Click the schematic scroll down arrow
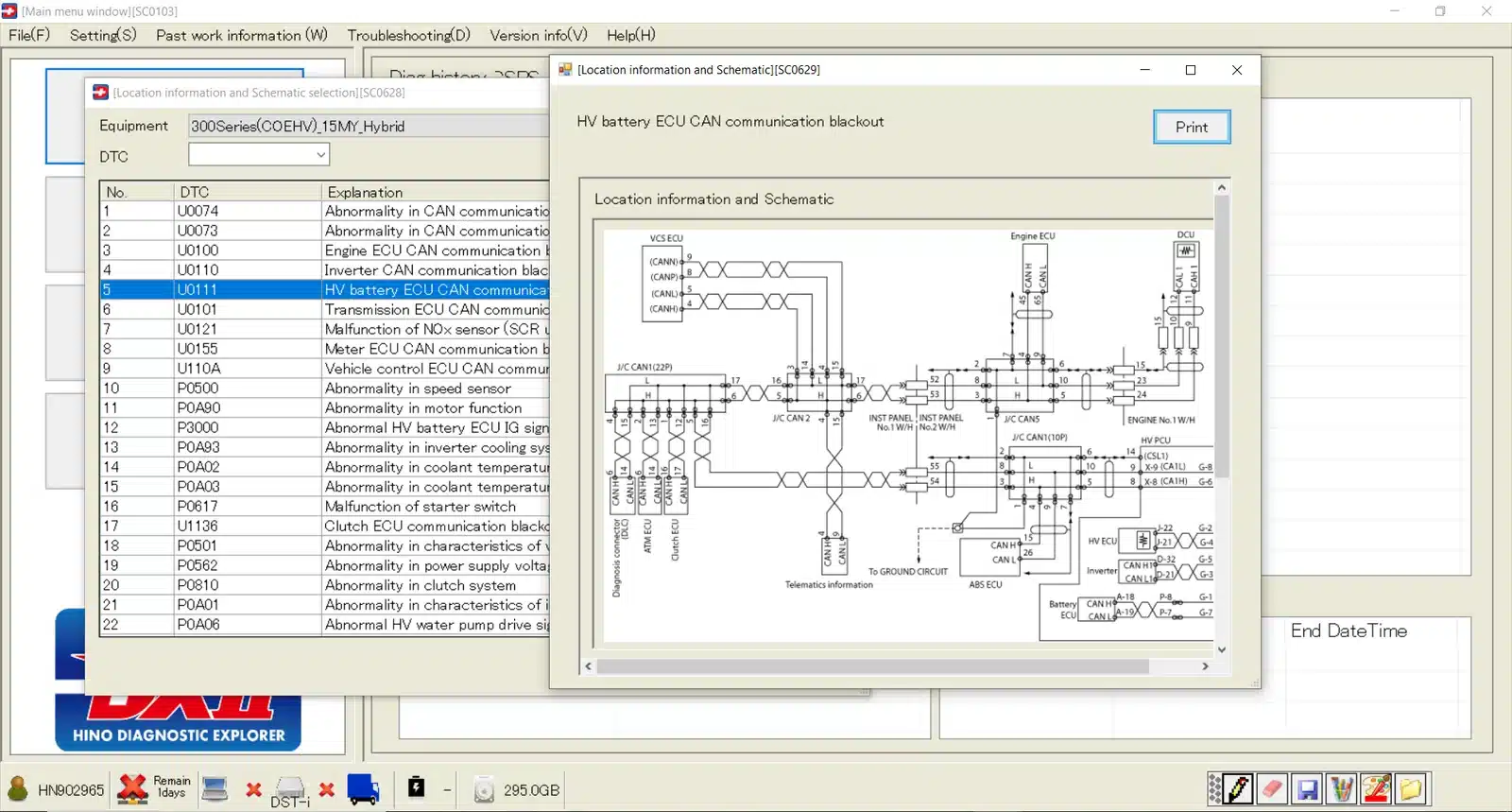This screenshot has width=1512, height=812. coord(1222,650)
